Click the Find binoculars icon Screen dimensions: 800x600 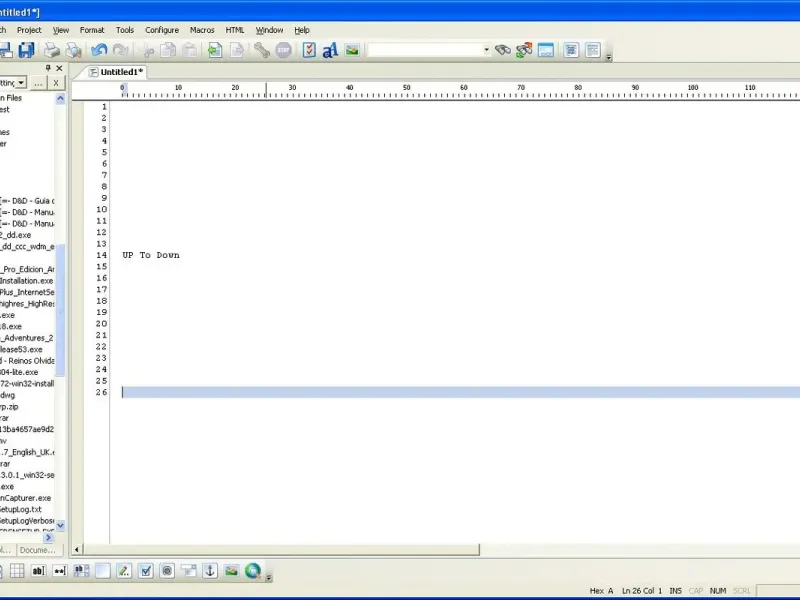click(503, 50)
